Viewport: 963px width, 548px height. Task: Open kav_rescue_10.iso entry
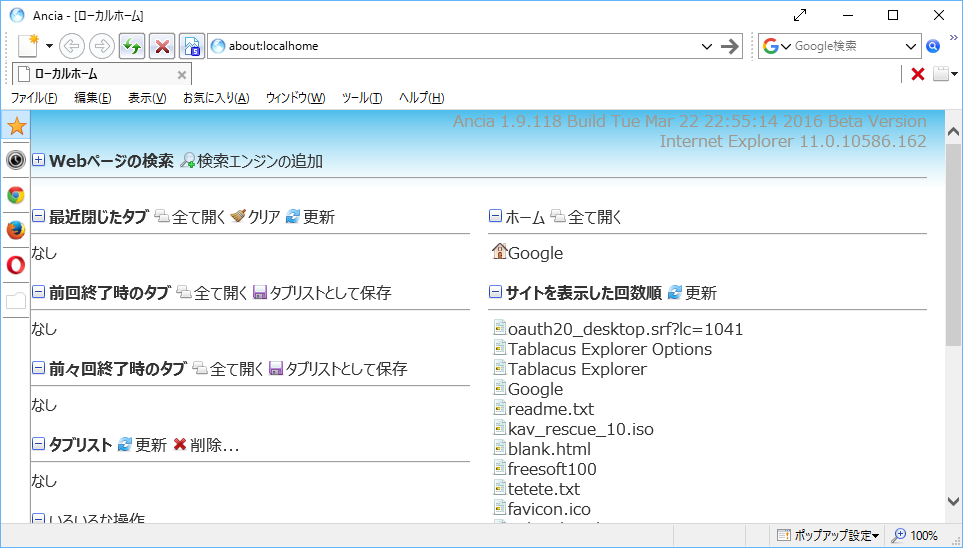click(x=580, y=429)
